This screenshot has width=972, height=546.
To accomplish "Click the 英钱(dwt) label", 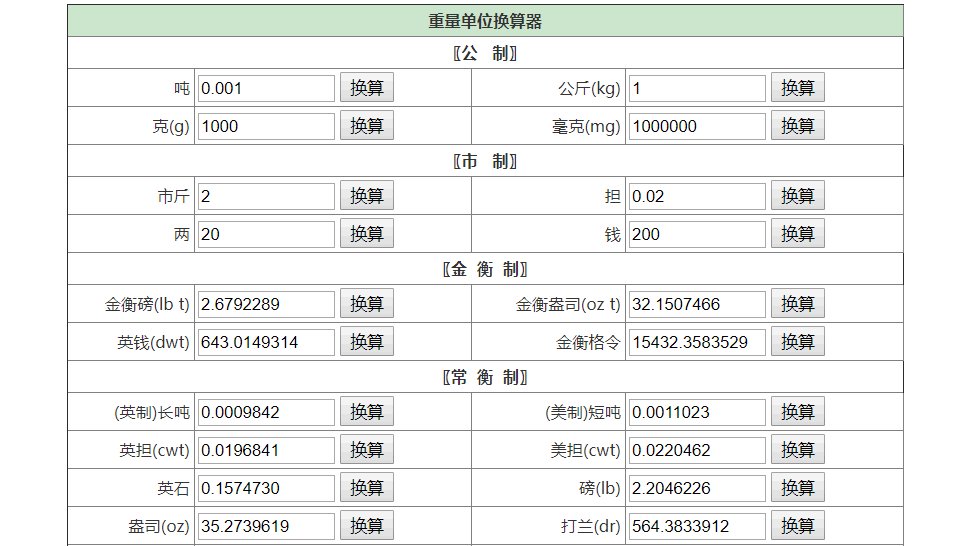I will click(153, 342).
